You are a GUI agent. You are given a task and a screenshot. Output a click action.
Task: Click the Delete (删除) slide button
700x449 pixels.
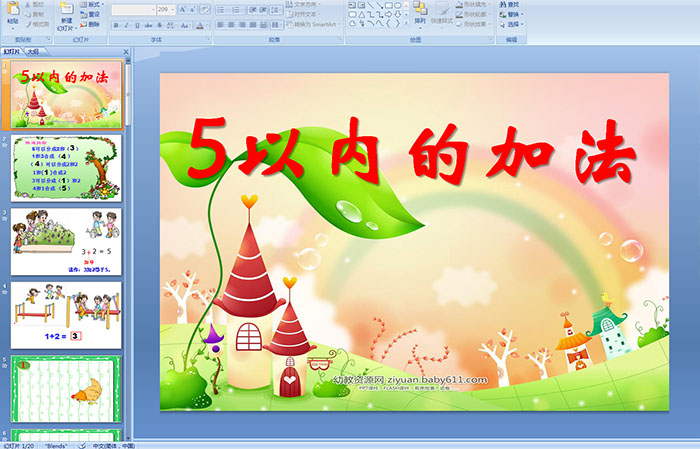91,24
